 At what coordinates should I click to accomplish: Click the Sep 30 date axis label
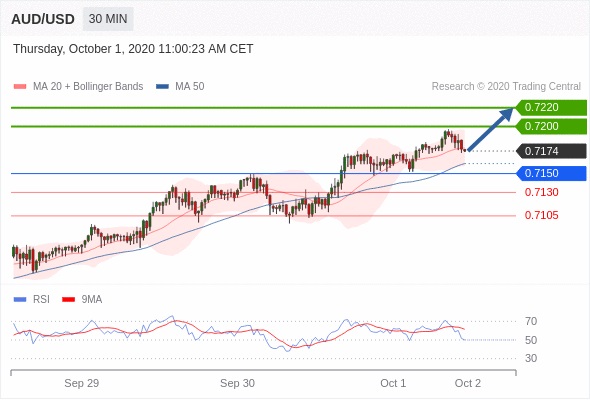pos(237,383)
